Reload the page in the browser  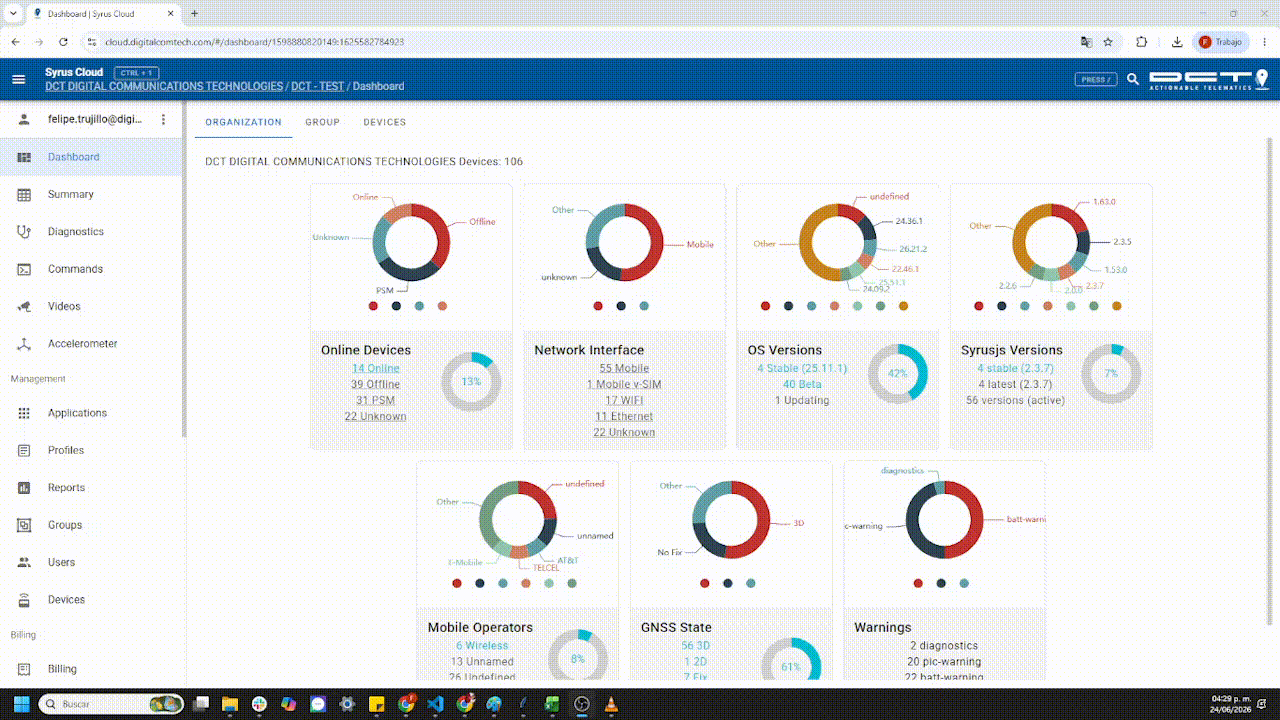63,42
